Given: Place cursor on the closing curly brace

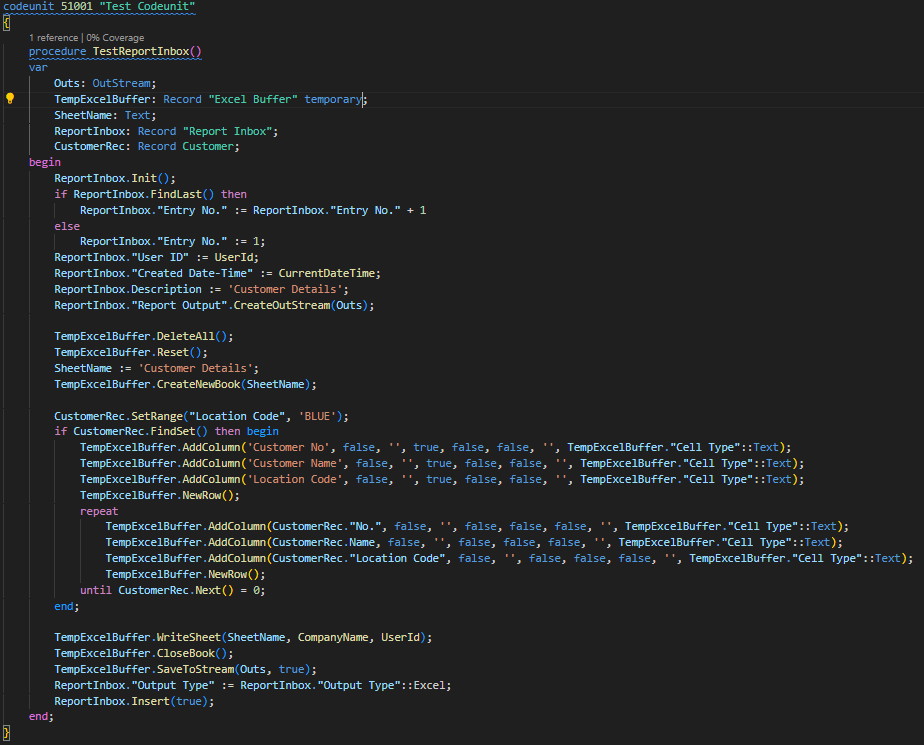Looking at the screenshot, I should 6,733.
